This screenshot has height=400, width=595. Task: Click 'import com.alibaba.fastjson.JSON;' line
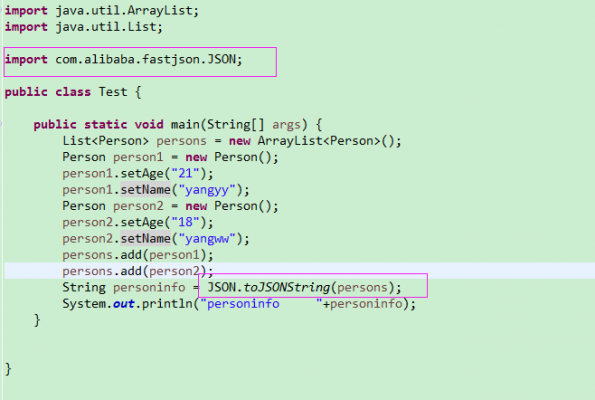(123, 60)
